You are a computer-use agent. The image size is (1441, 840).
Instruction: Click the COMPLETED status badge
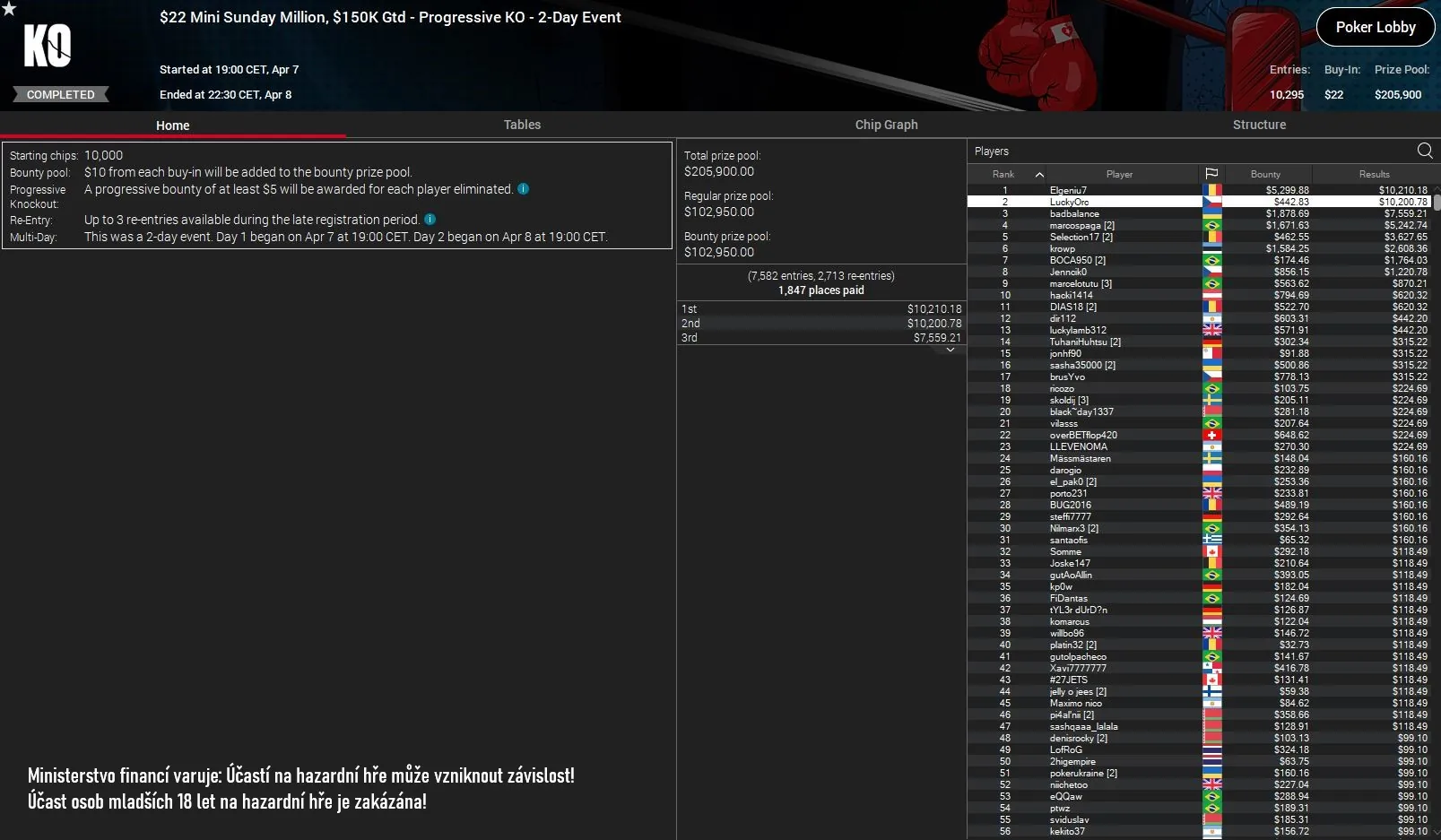click(x=60, y=94)
